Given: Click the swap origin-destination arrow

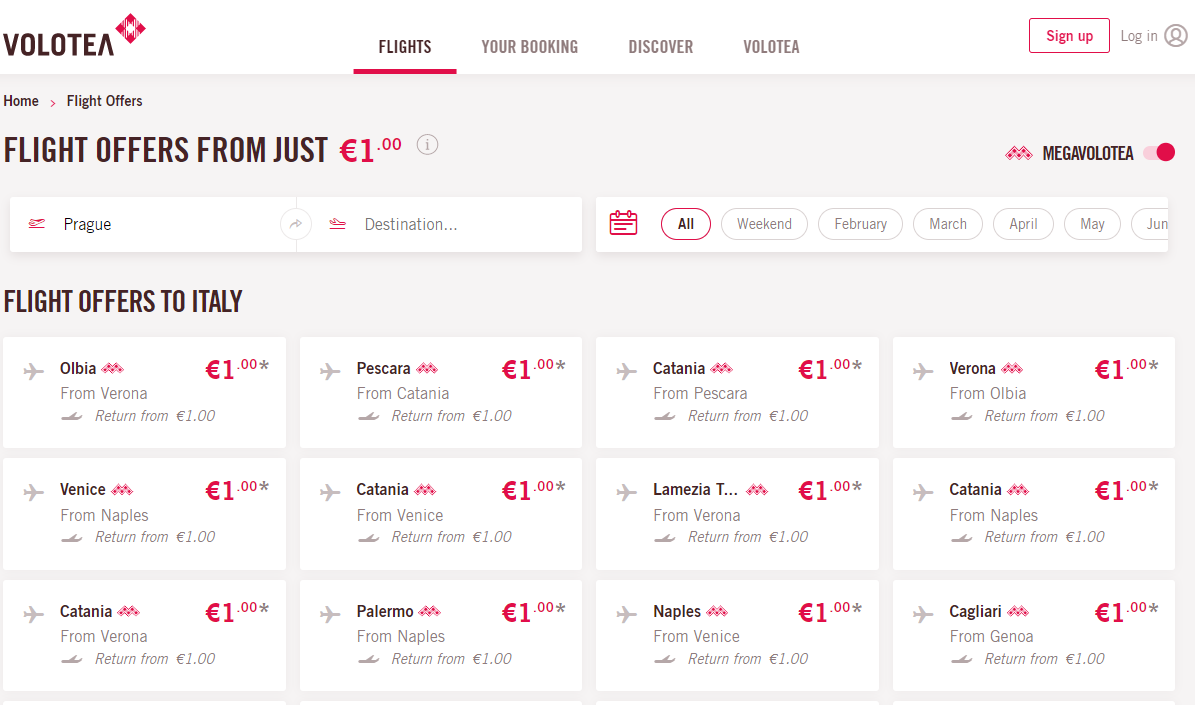Looking at the screenshot, I should click(x=296, y=224).
